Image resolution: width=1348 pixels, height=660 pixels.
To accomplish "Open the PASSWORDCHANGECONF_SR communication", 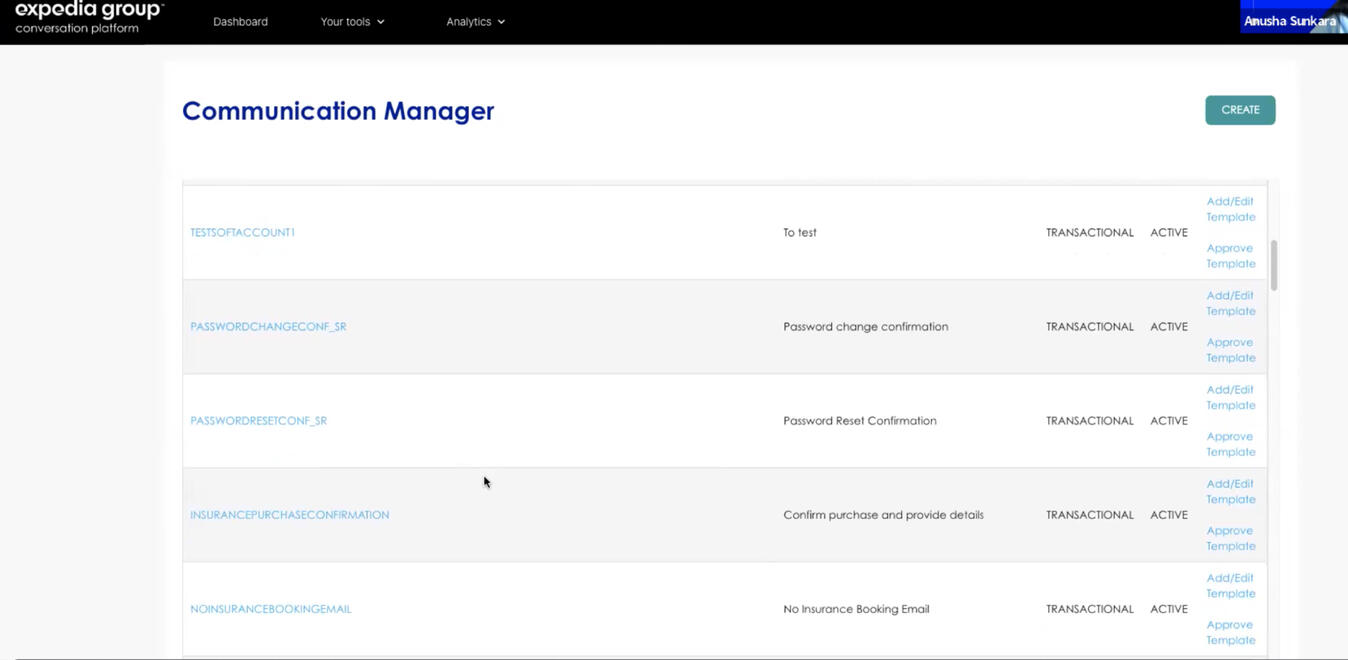I will point(268,327).
